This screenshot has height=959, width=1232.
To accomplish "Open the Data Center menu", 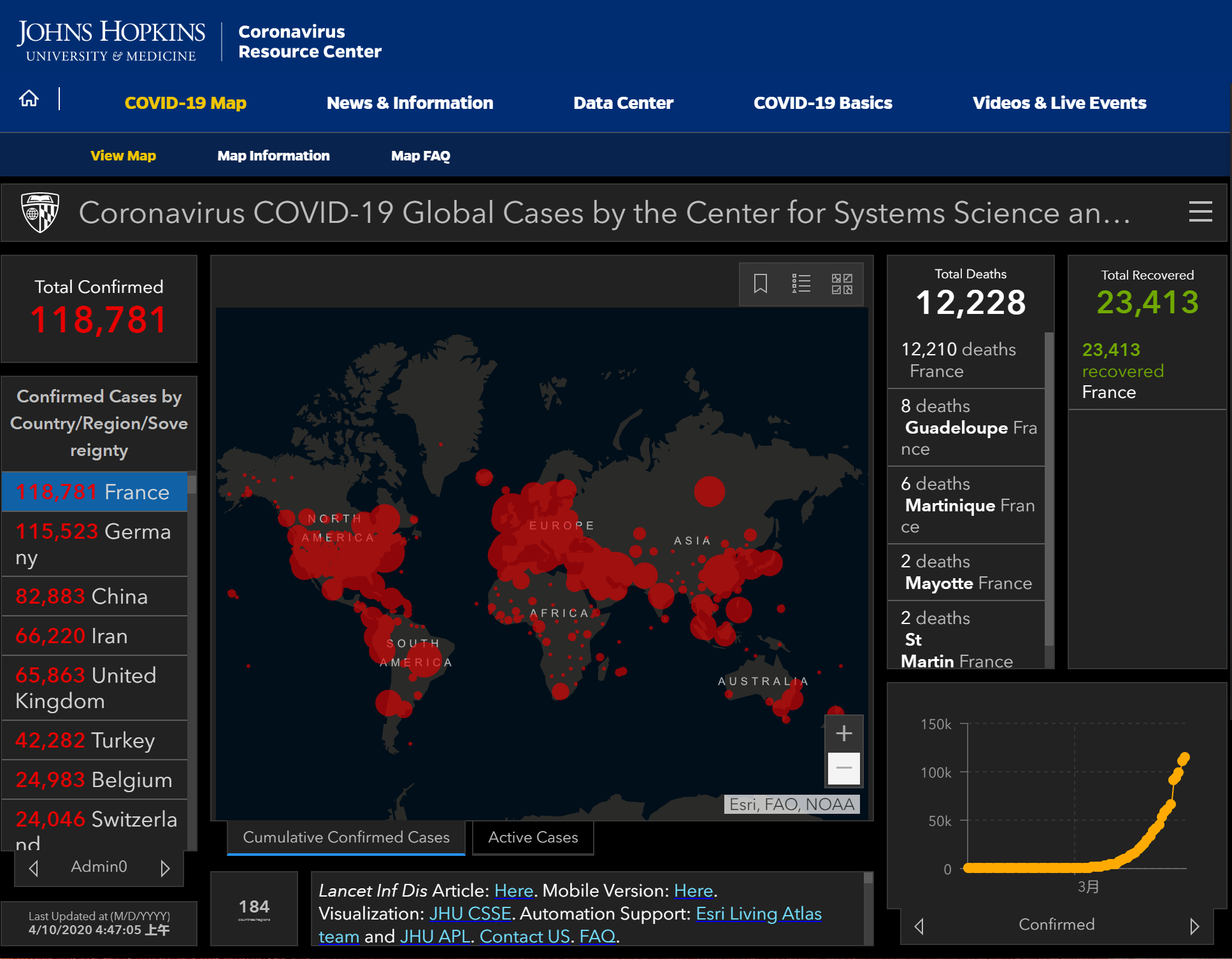I will point(622,103).
